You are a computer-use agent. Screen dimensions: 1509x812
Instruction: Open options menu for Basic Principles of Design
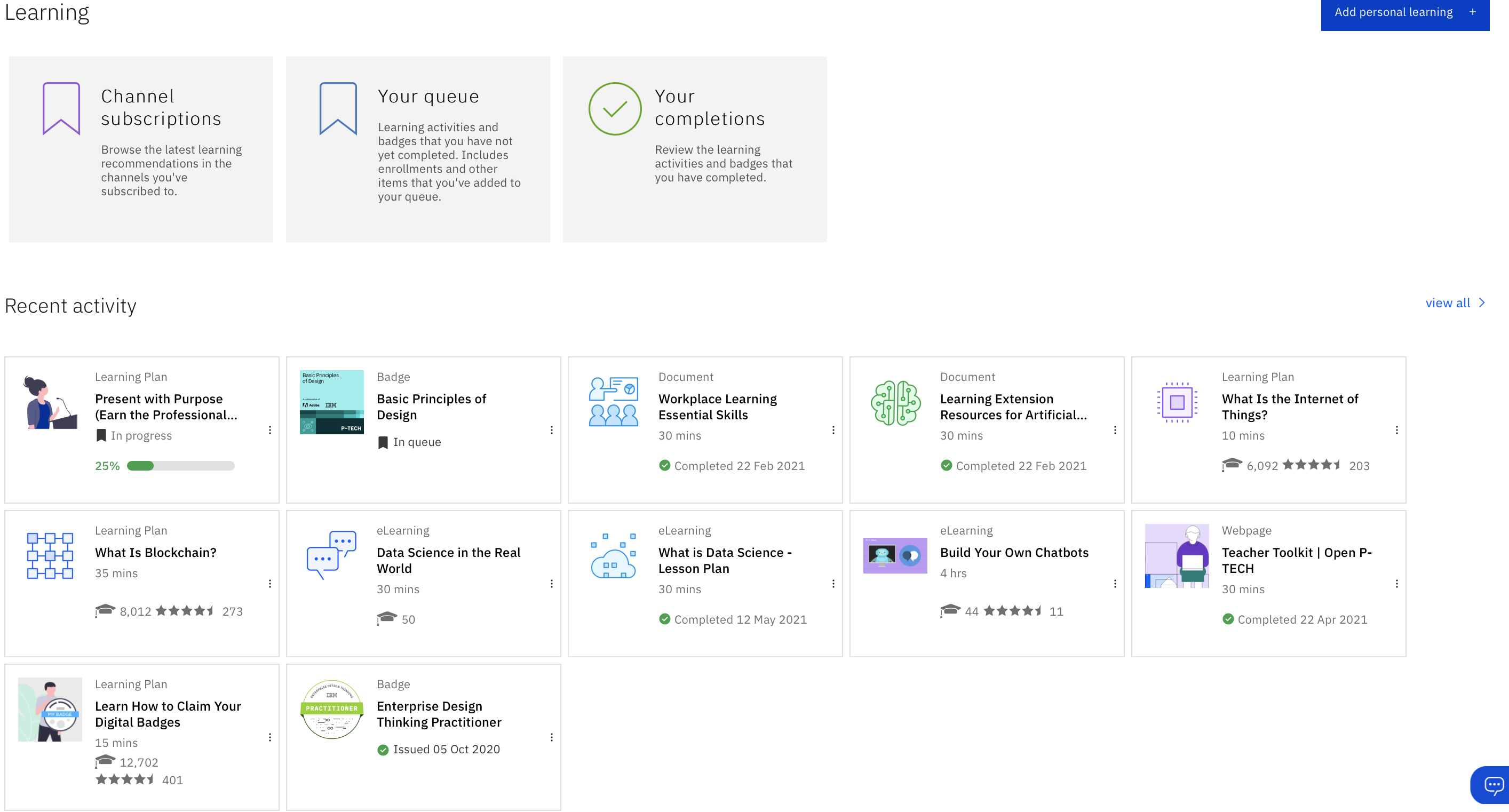(x=551, y=429)
